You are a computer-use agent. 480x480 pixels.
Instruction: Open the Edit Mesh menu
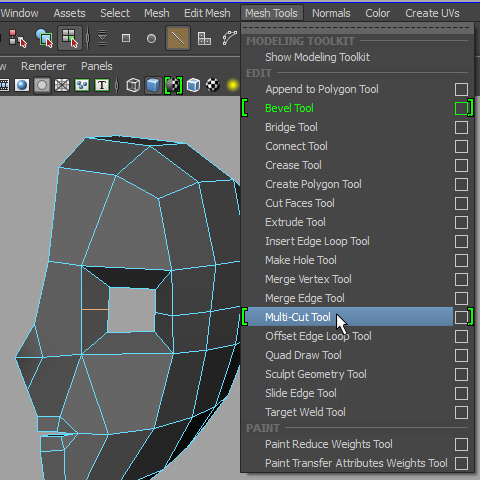point(207,13)
